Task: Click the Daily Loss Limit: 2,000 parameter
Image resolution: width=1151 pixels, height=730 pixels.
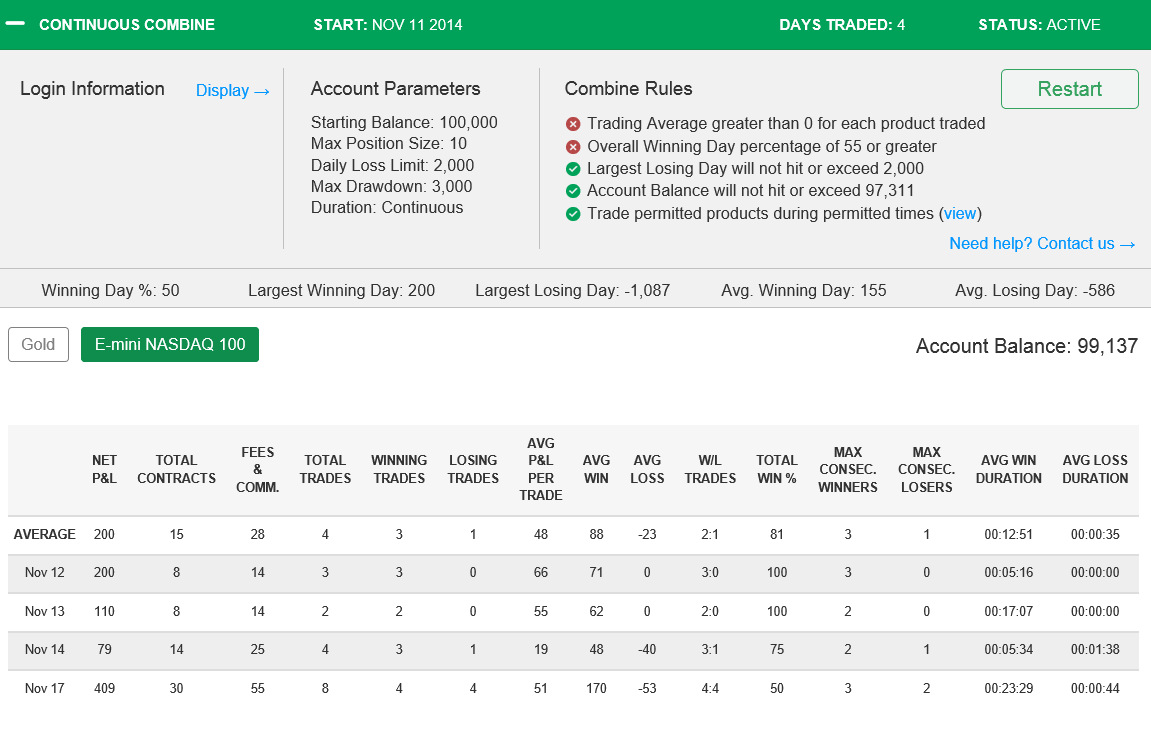Action: [392, 165]
